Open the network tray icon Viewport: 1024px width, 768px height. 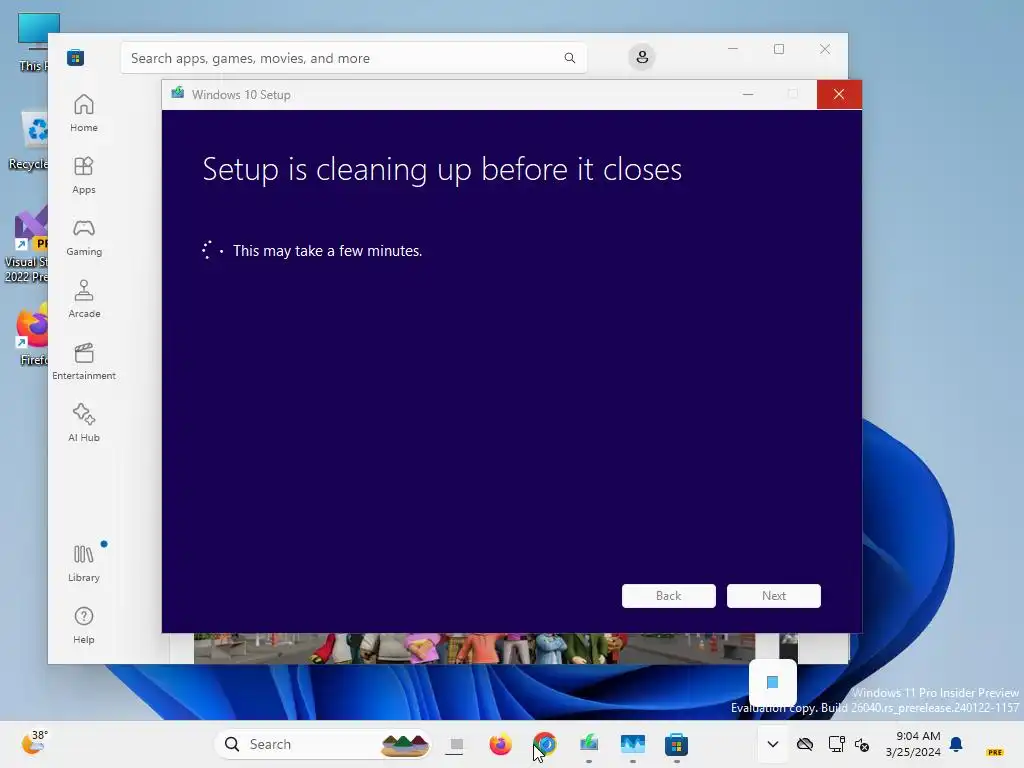click(836, 744)
